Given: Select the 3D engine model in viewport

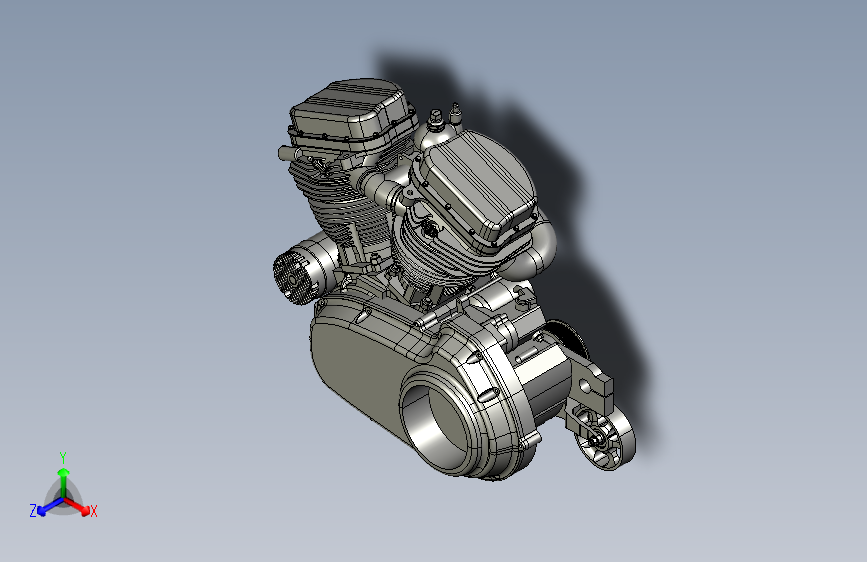Looking at the screenshot, I should pyautogui.click(x=453, y=282).
